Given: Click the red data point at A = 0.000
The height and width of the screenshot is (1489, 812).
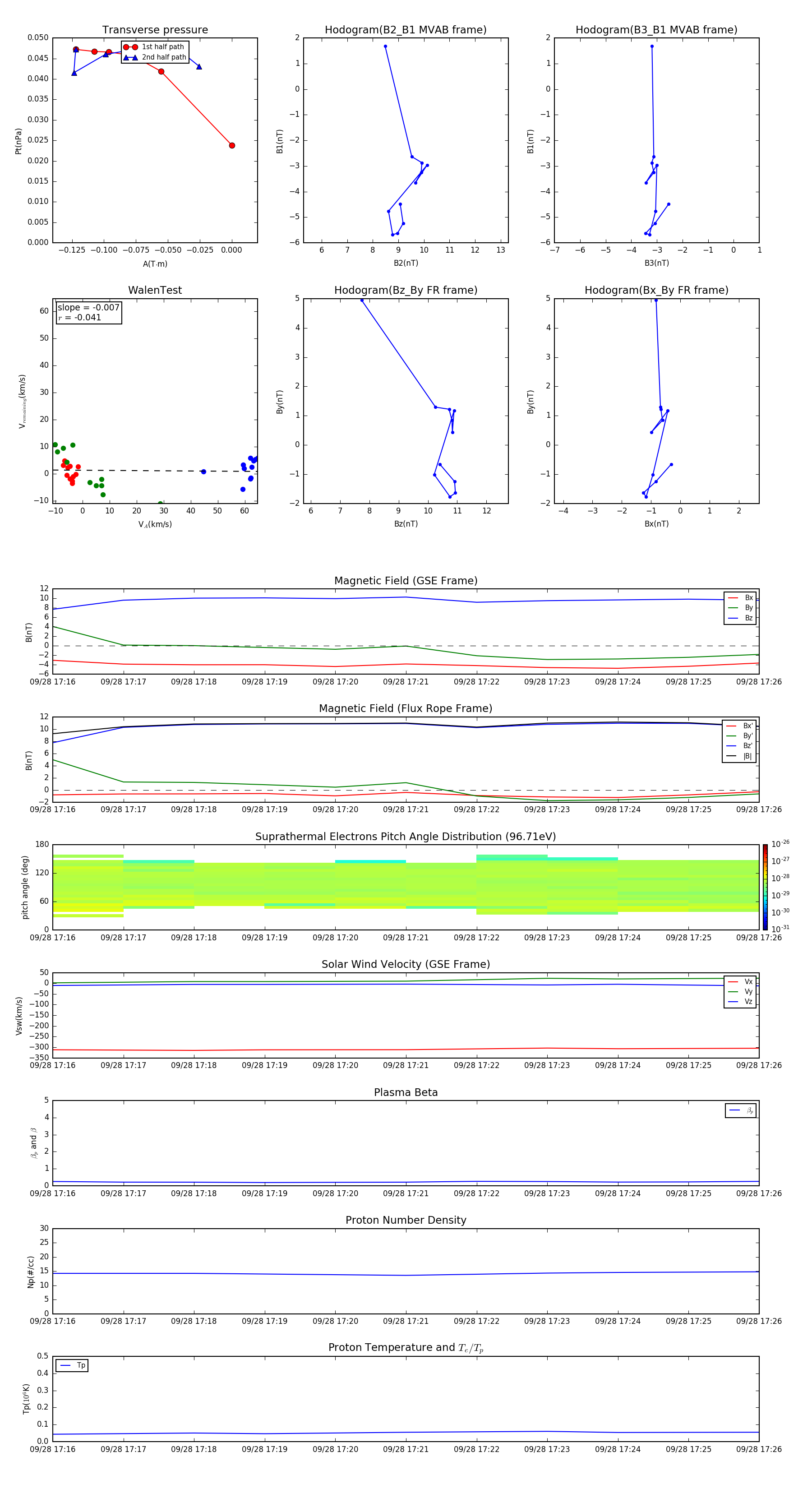Looking at the screenshot, I should [x=232, y=145].
